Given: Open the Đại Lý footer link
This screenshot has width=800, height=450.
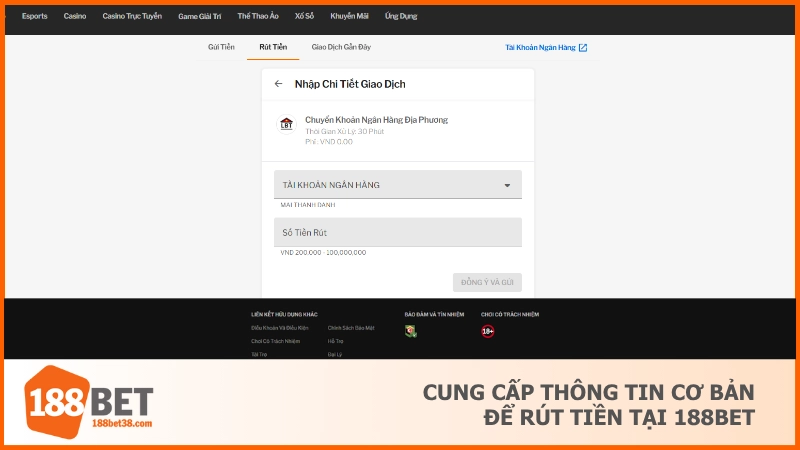Looking at the screenshot, I should pos(335,354).
